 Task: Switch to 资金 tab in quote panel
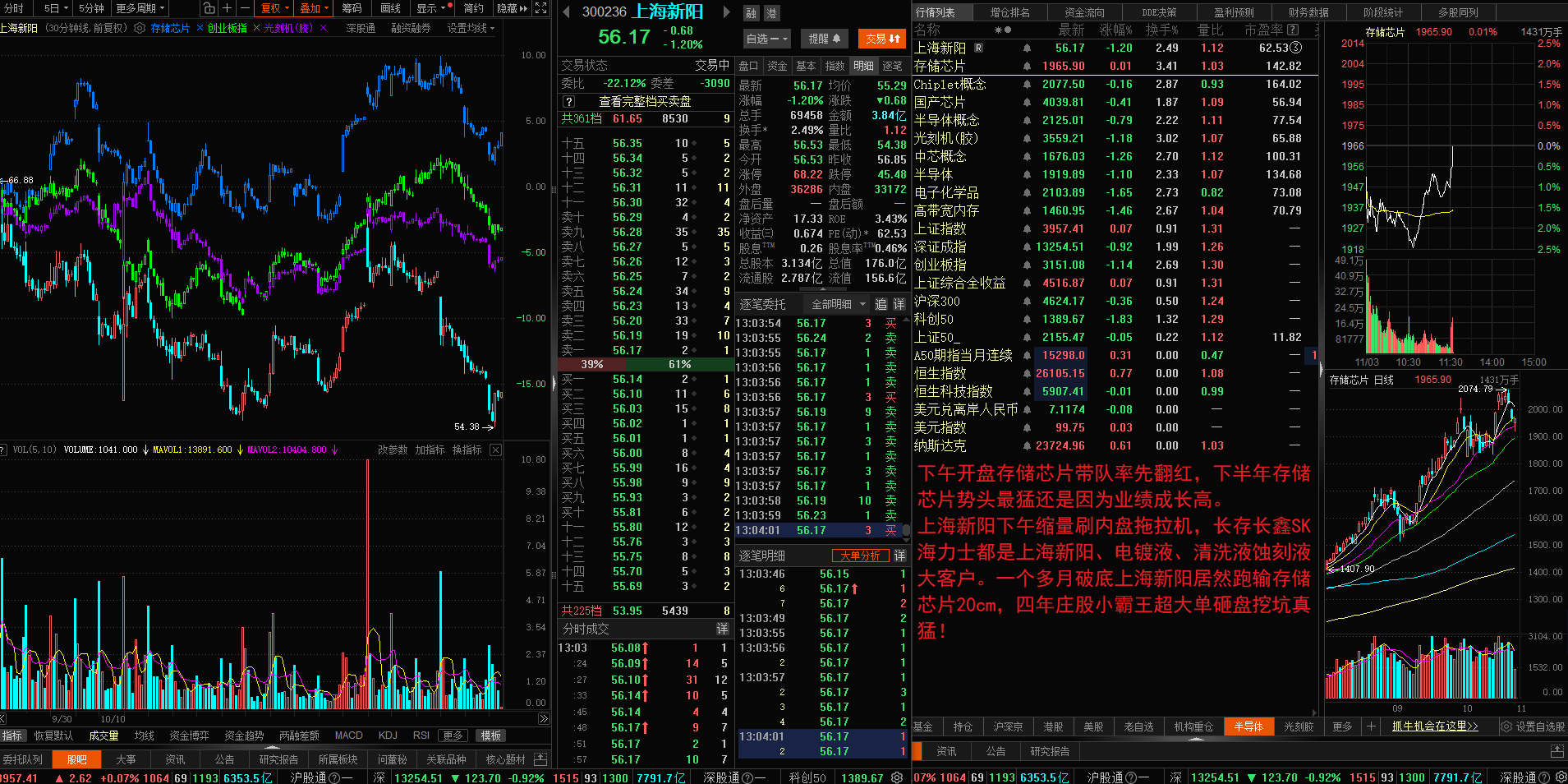pyautogui.click(x=777, y=66)
